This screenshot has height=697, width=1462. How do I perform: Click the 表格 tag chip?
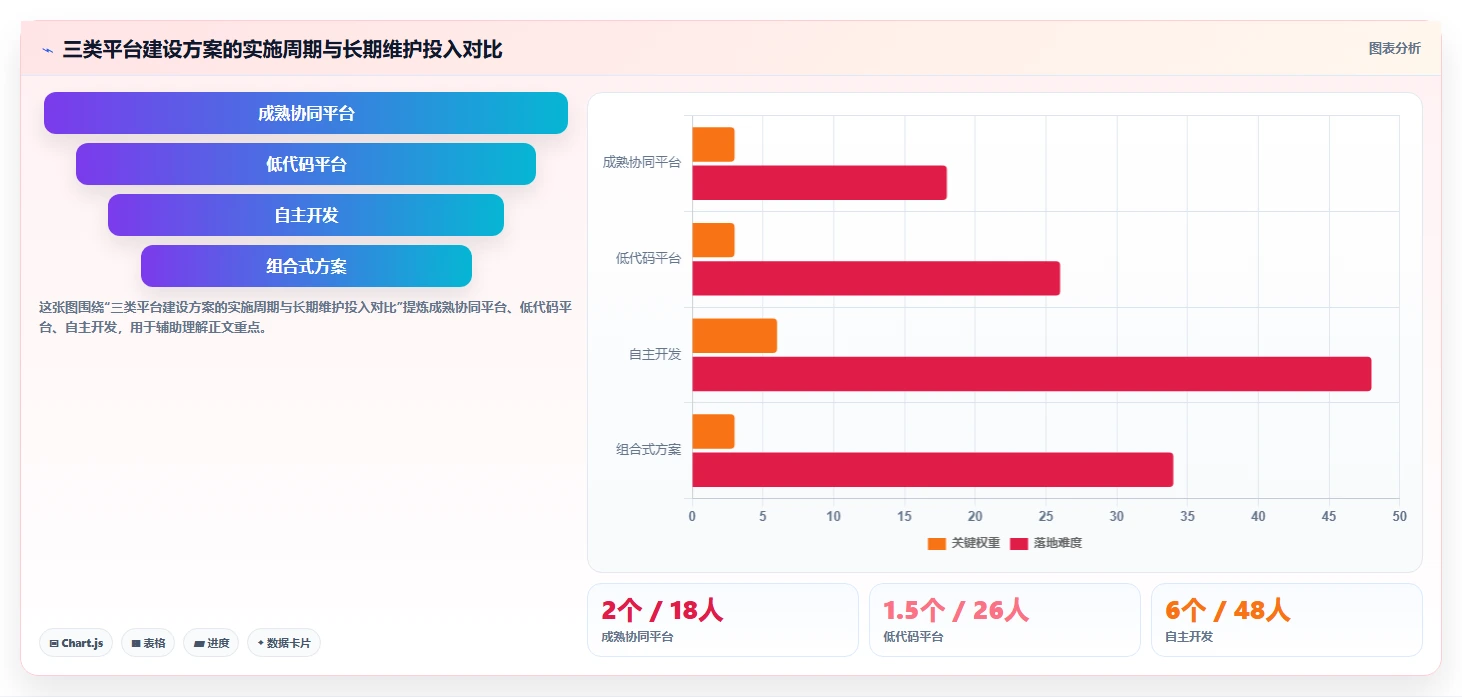(x=148, y=643)
